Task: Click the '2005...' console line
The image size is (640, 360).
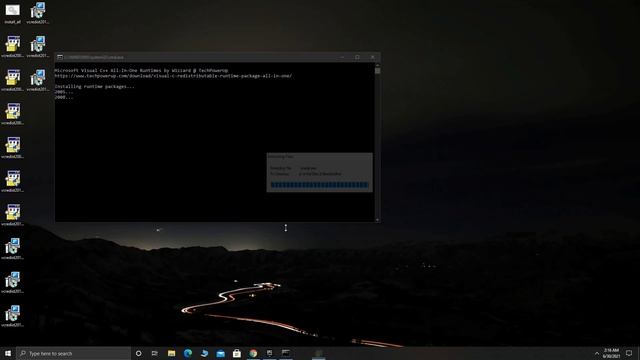Action: 64,92
